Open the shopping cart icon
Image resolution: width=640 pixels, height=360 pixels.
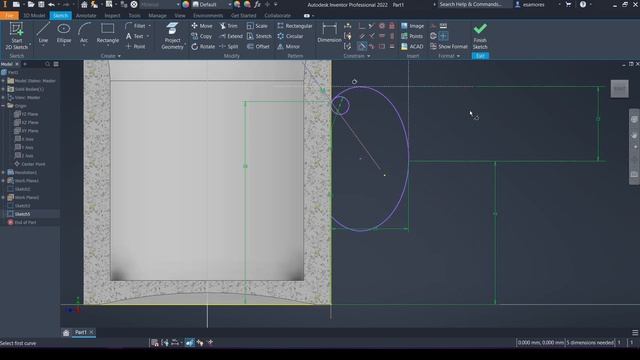568,4
